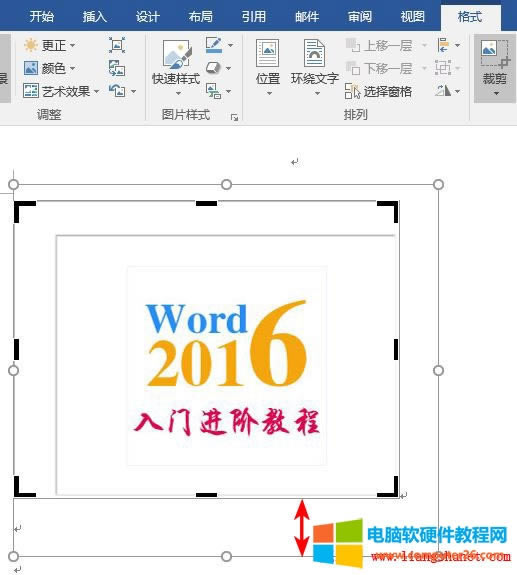Click the top-center black crop handle

[206, 203]
